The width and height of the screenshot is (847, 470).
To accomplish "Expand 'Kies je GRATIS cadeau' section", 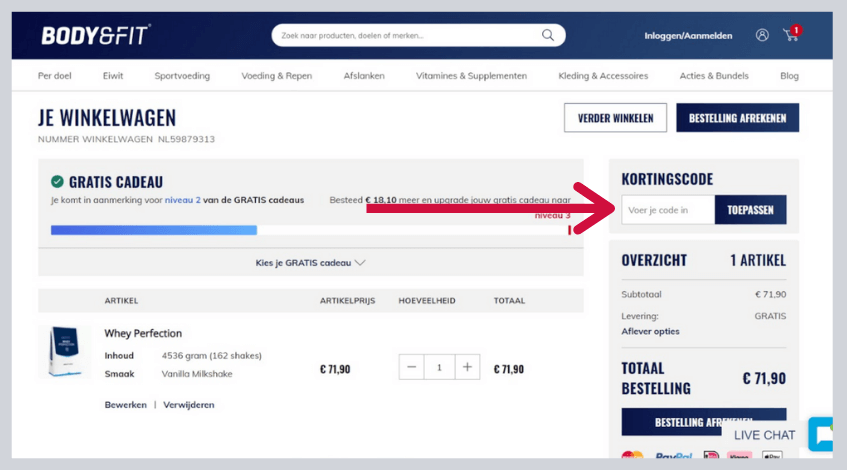I will coord(310,263).
